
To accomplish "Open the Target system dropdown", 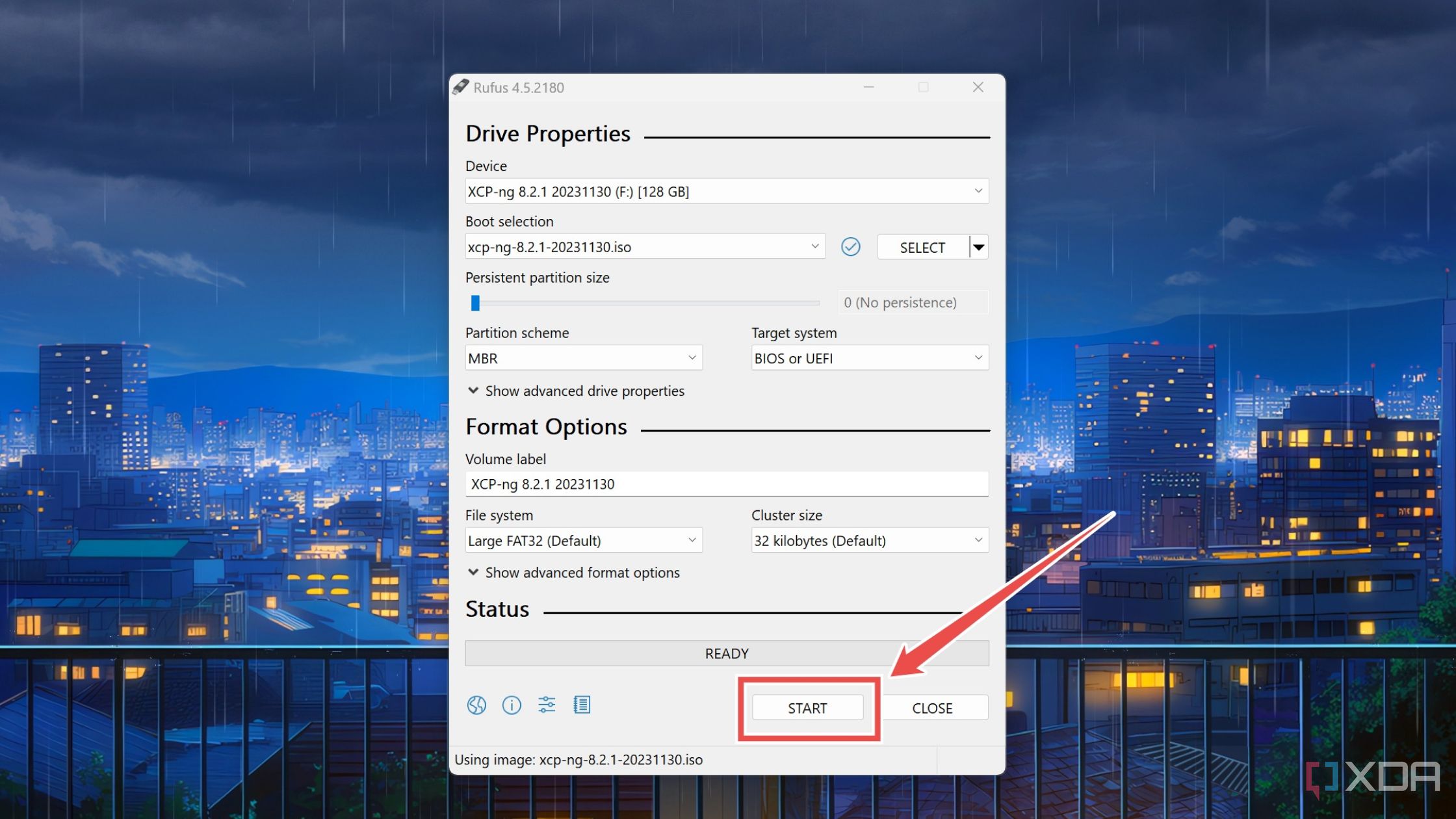I will [x=870, y=358].
